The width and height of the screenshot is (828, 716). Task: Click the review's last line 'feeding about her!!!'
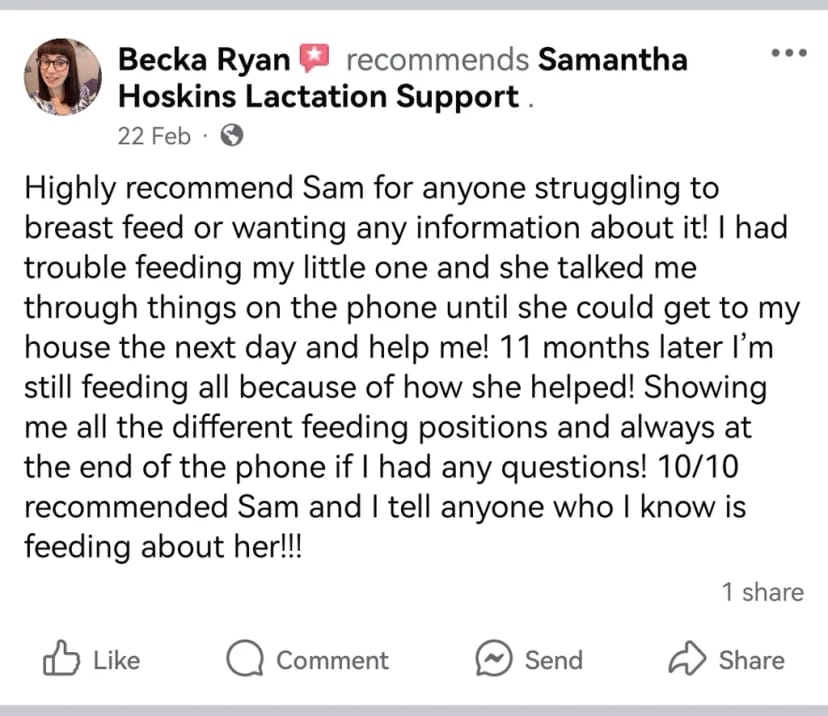point(163,547)
